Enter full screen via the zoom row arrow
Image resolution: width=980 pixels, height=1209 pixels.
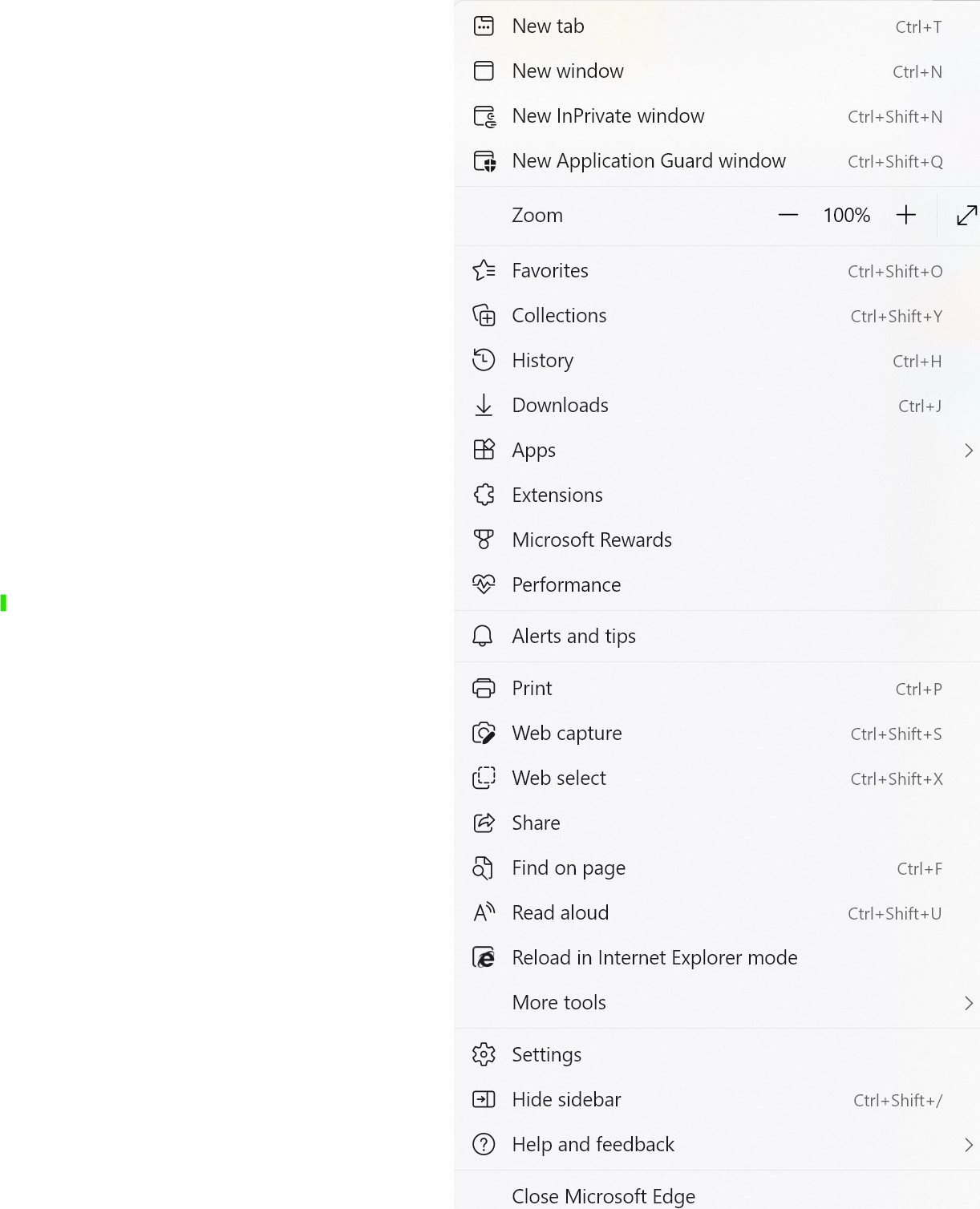pyautogui.click(x=966, y=215)
